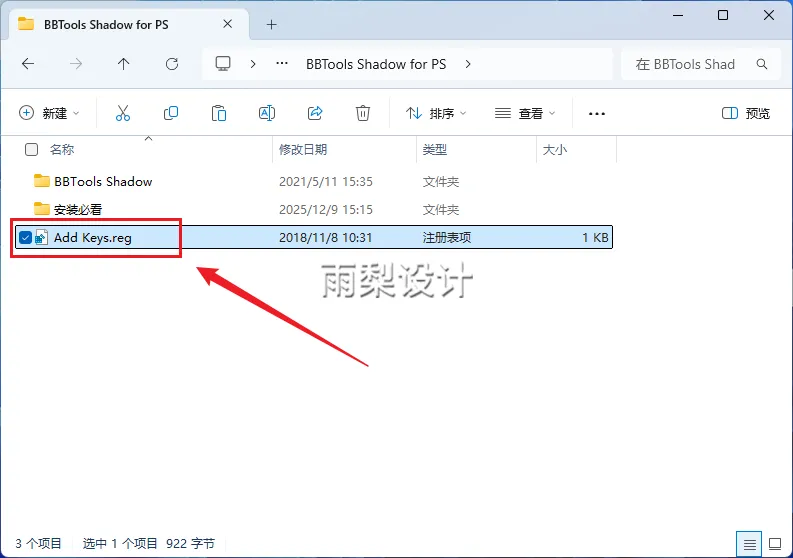The image size is (793, 558).
Task: Click the 注册表项 type cell
Action: pos(447,237)
